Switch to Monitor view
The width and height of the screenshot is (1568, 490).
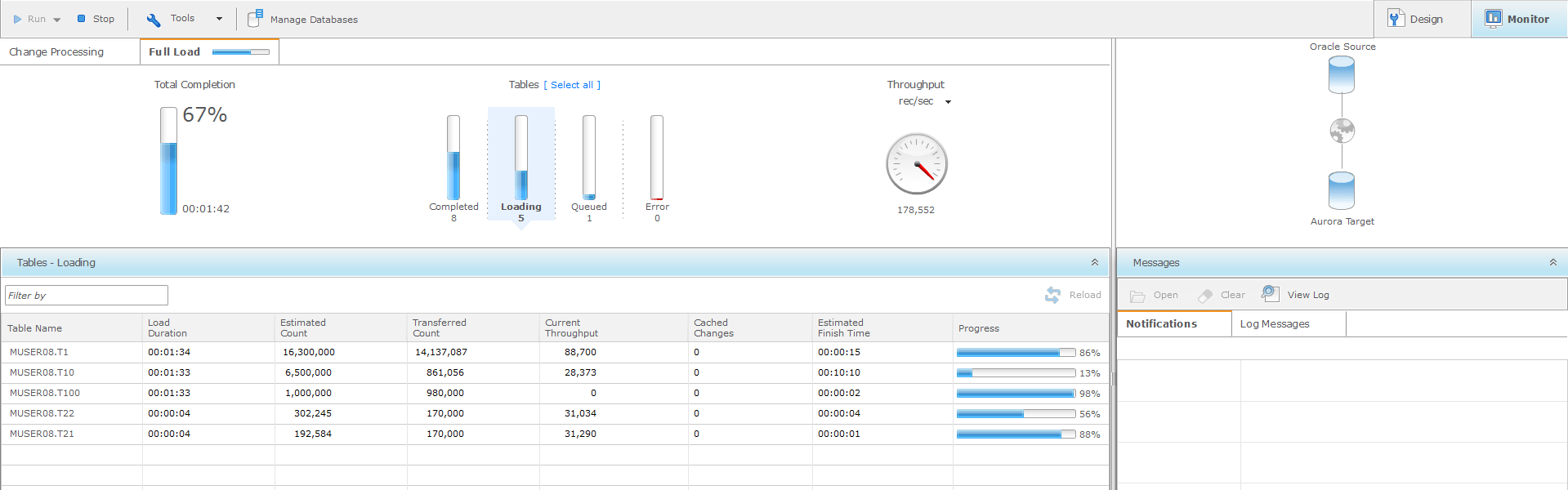click(1518, 19)
